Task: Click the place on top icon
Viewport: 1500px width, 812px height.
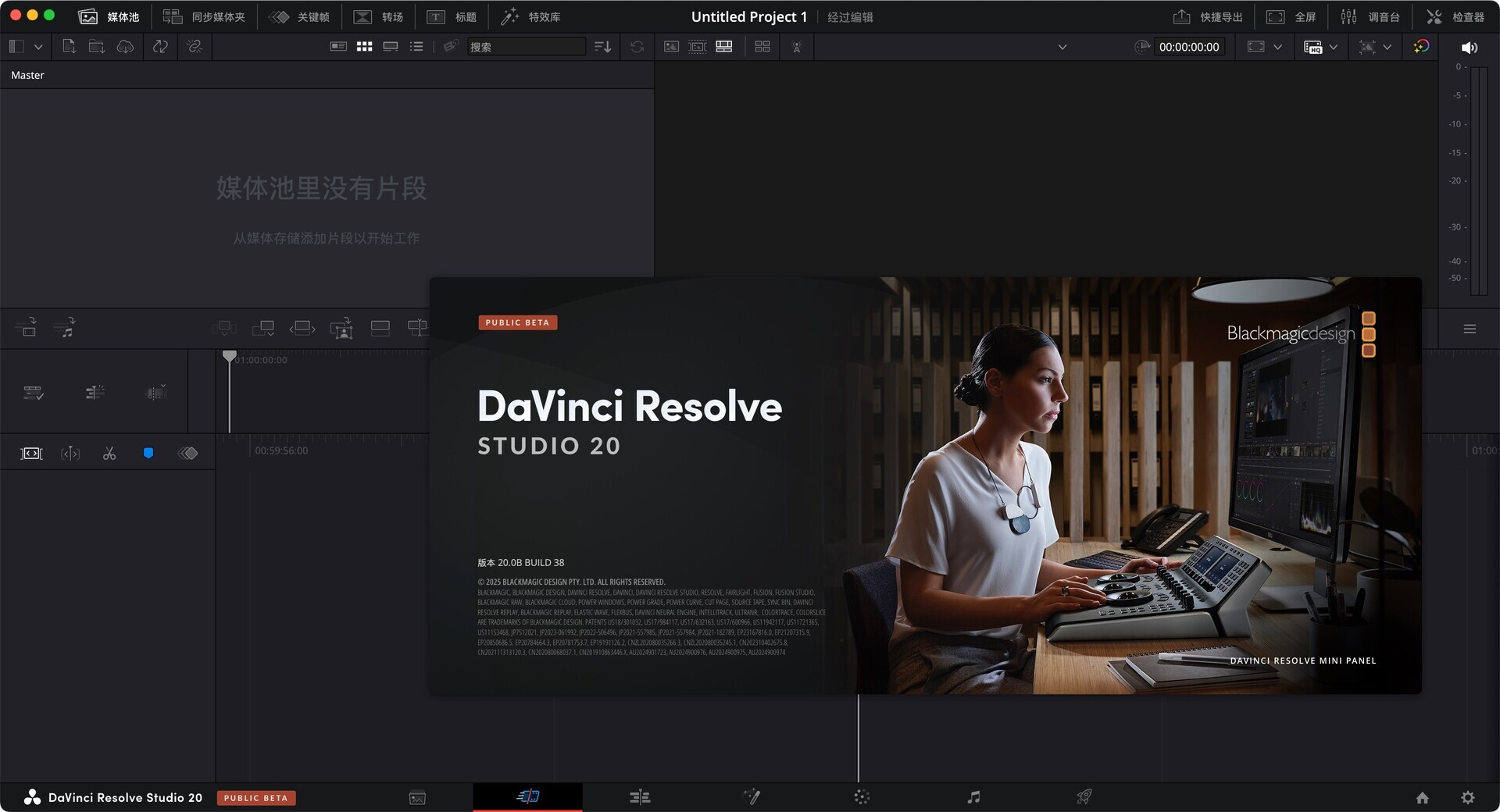Action: [380, 328]
